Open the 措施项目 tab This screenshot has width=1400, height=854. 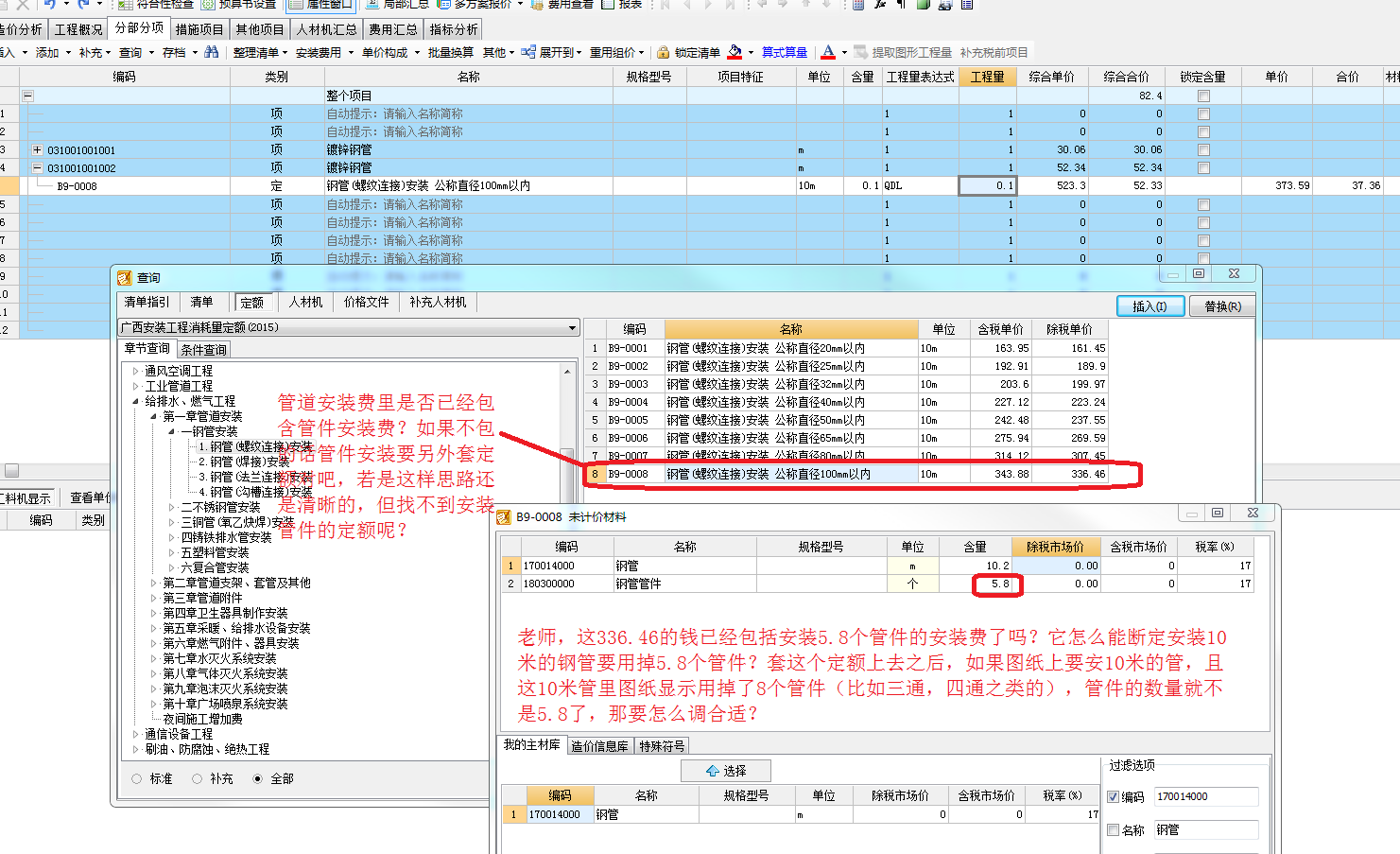click(199, 29)
